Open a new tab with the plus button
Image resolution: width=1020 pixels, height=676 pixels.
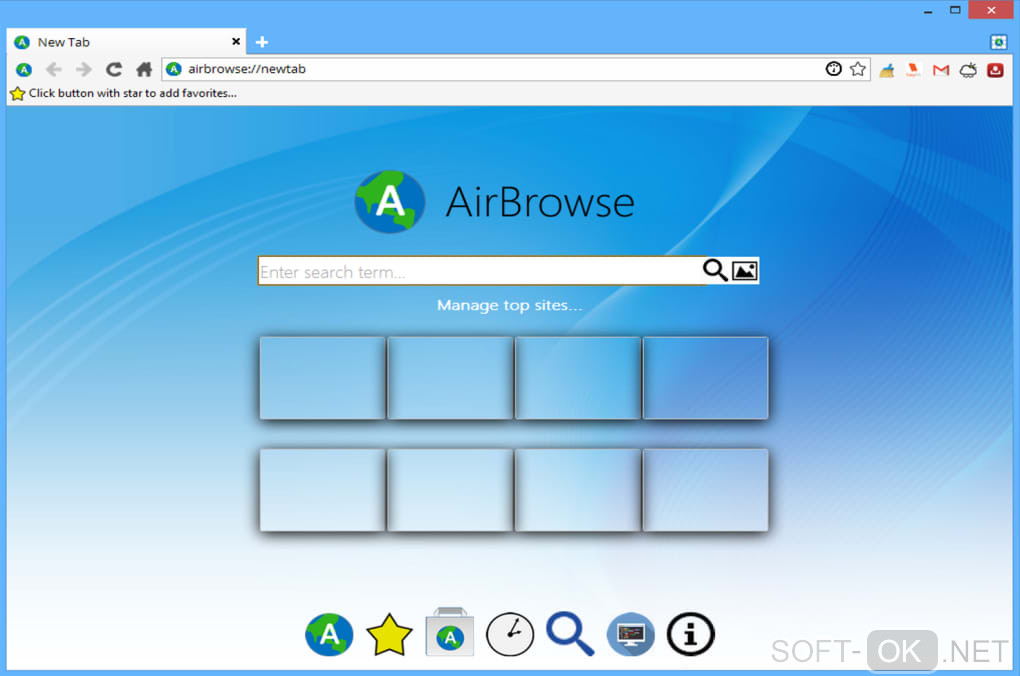(x=262, y=42)
